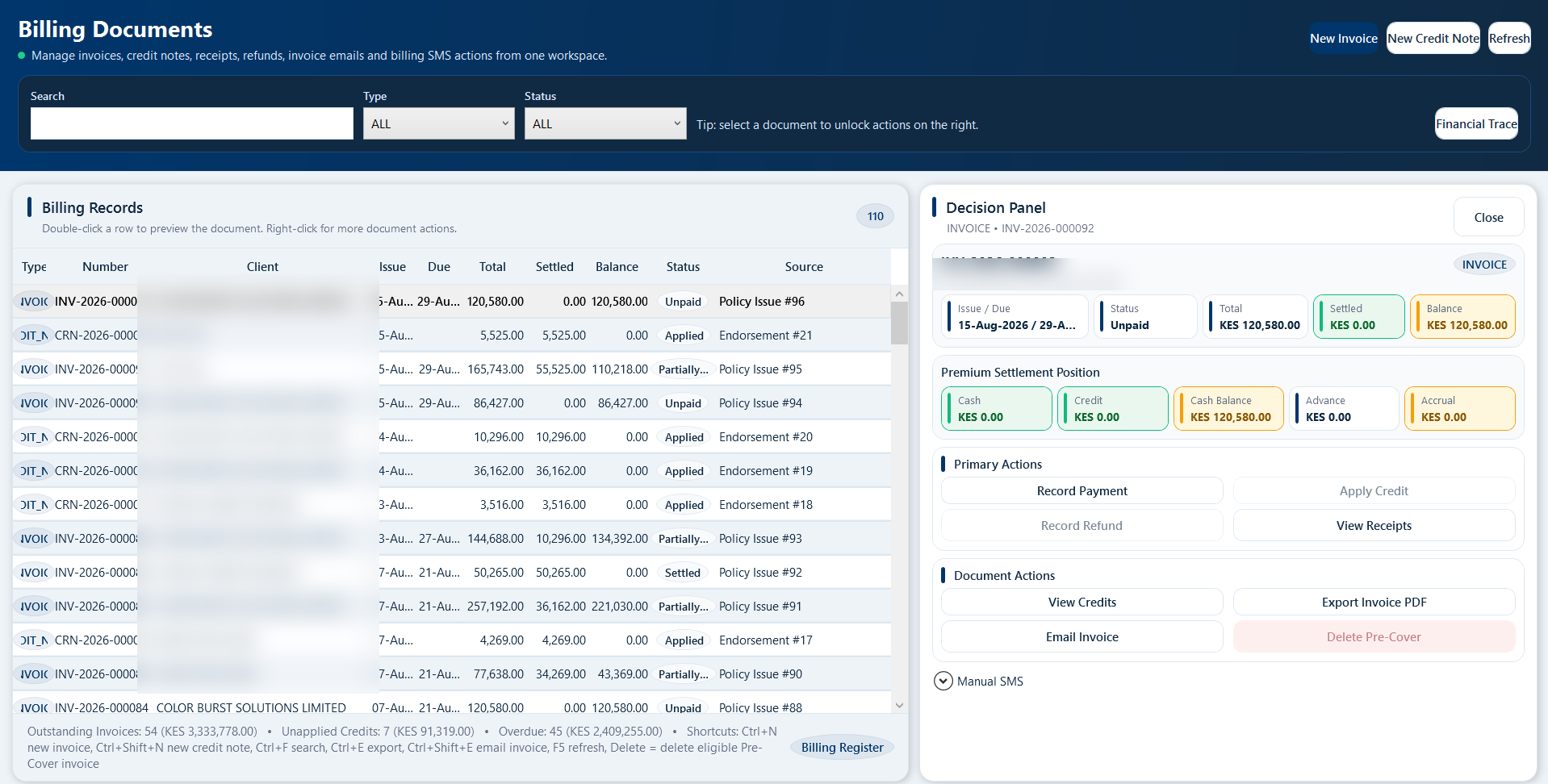1548x784 pixels.
Task: Click Settled status for Policy Issue #92
Action: coord(683,572)
